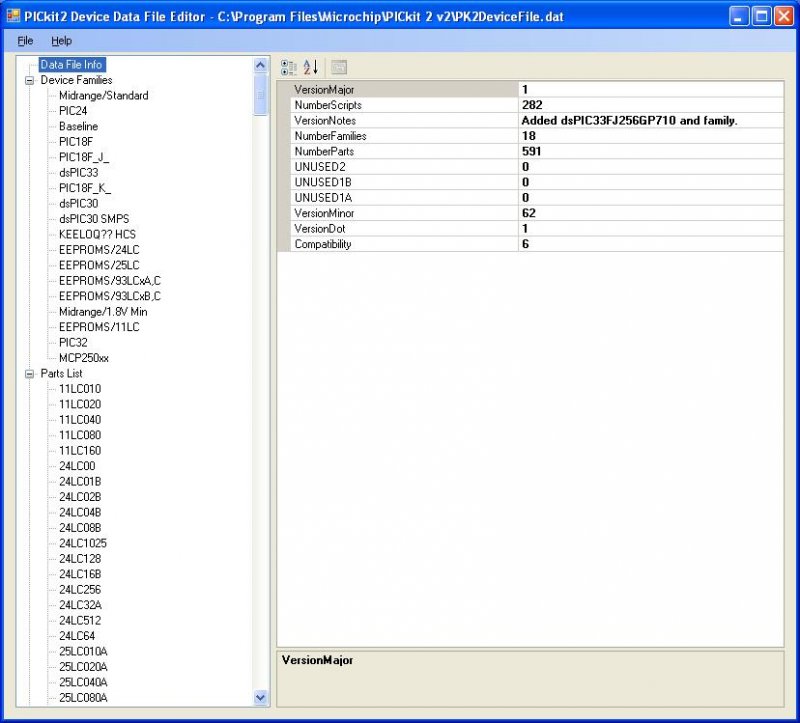Select part 25LC010A in Parts List

83,652
